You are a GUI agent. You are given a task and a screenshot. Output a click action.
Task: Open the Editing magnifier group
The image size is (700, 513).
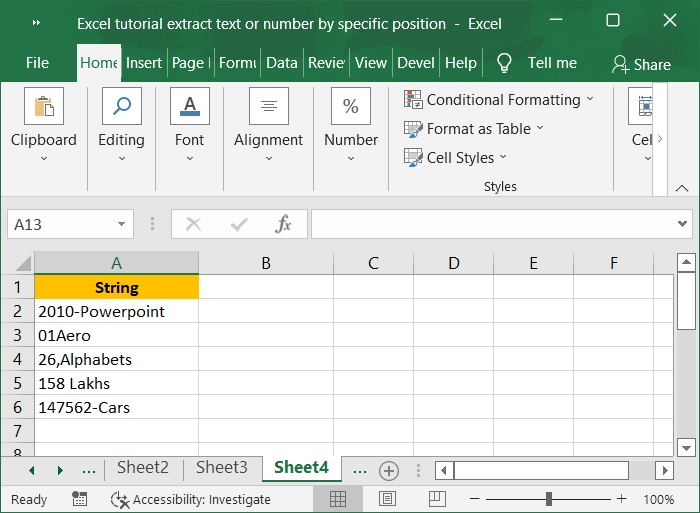121,107
